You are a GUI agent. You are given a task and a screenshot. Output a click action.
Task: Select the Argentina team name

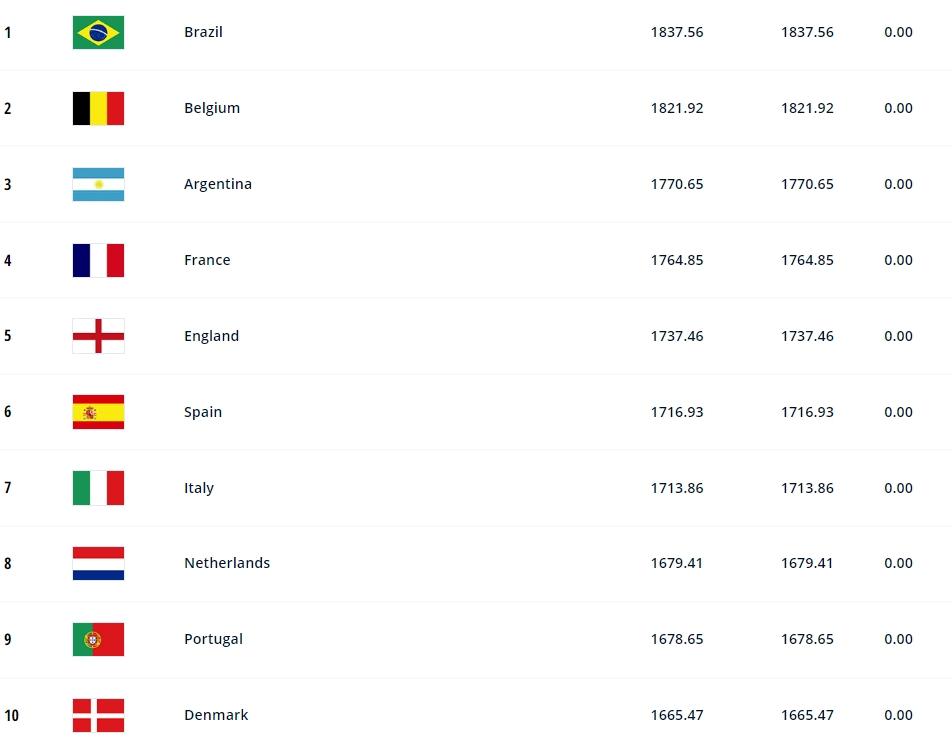[218, 184]
